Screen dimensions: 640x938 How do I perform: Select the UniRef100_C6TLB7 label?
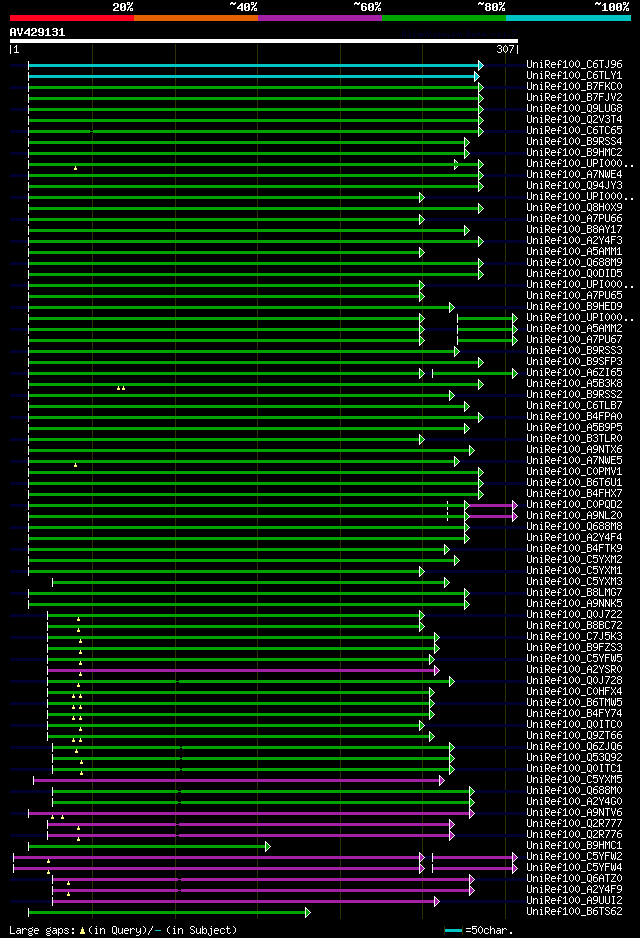(574, 405)
